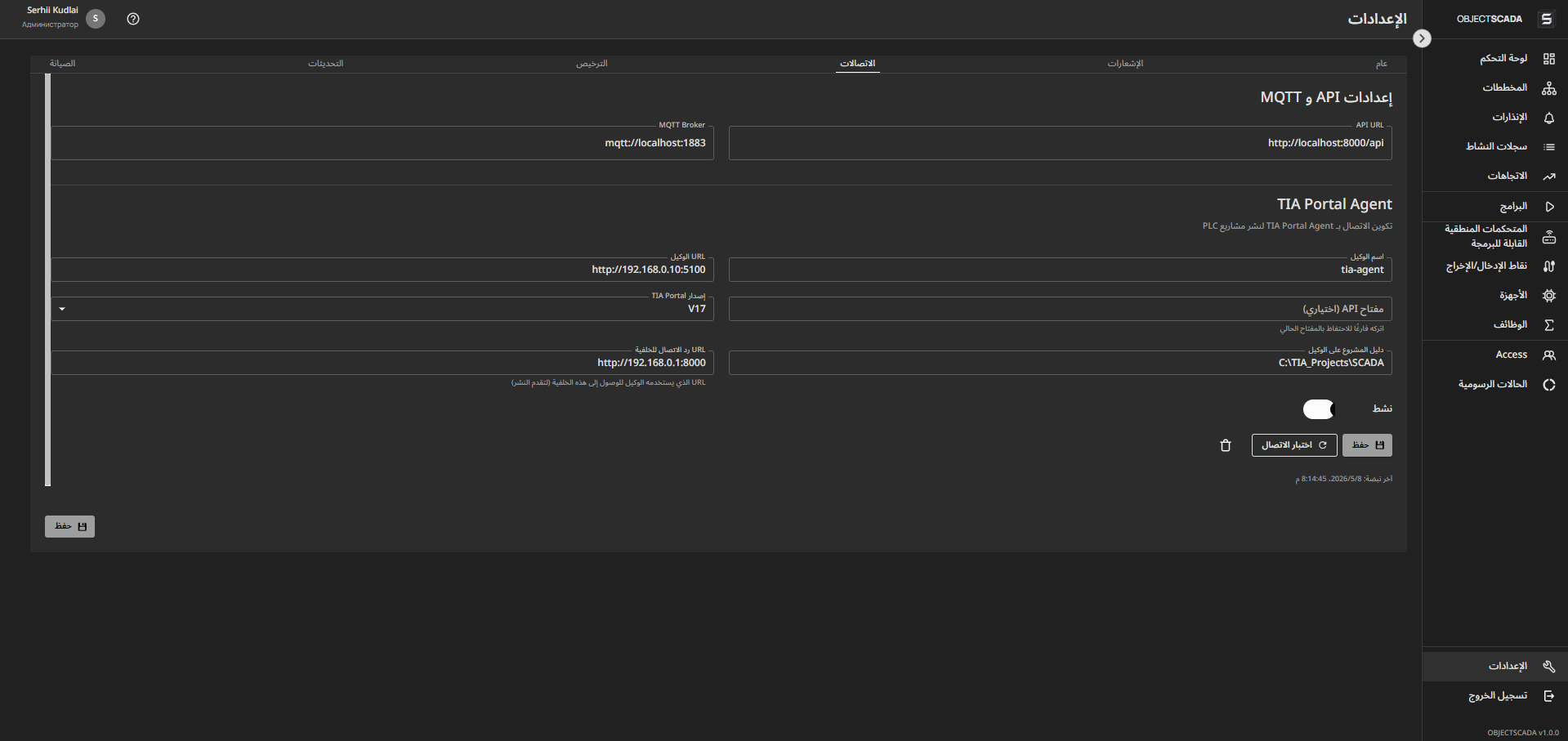Screen dimensions: 1568x741
Task: Click the I/O points icon
Action: [x=1548, y=266]
